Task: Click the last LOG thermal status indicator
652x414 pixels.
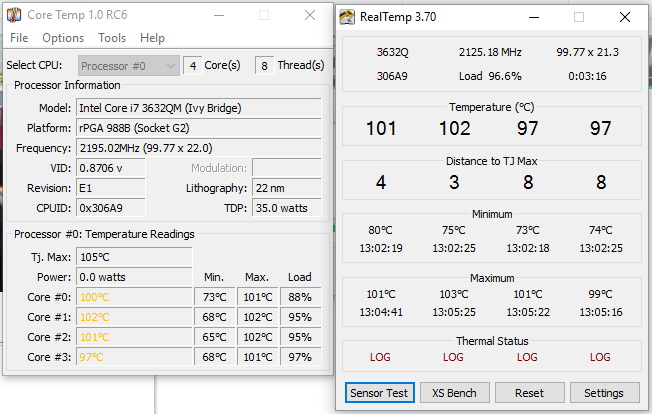Action: pyautogui.click(x=600, y=357)
